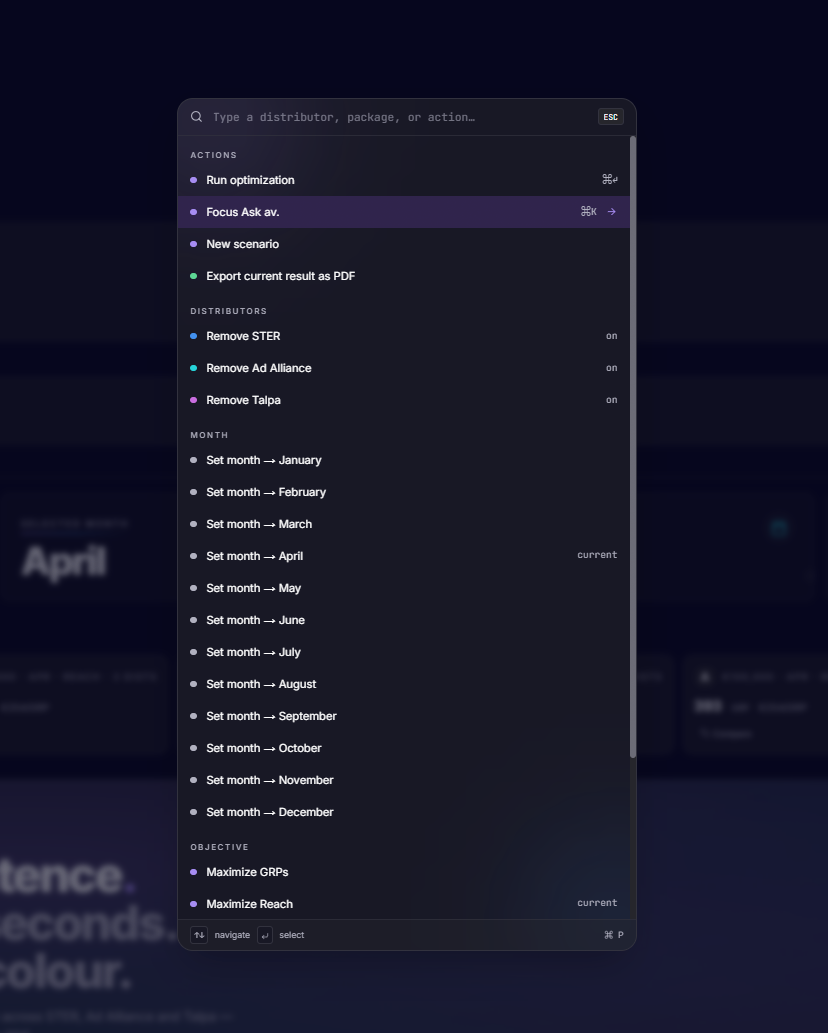The image size is (828, 1033).
Task: Click the search magnifier icon
Action: 196,117
